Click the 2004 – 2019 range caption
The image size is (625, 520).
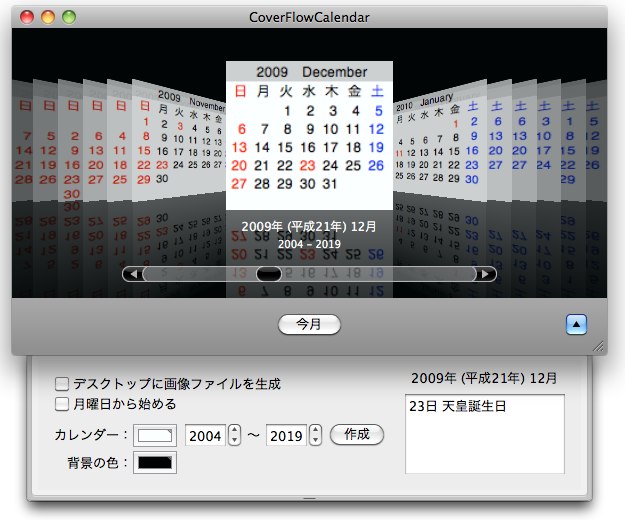[309, 244]
